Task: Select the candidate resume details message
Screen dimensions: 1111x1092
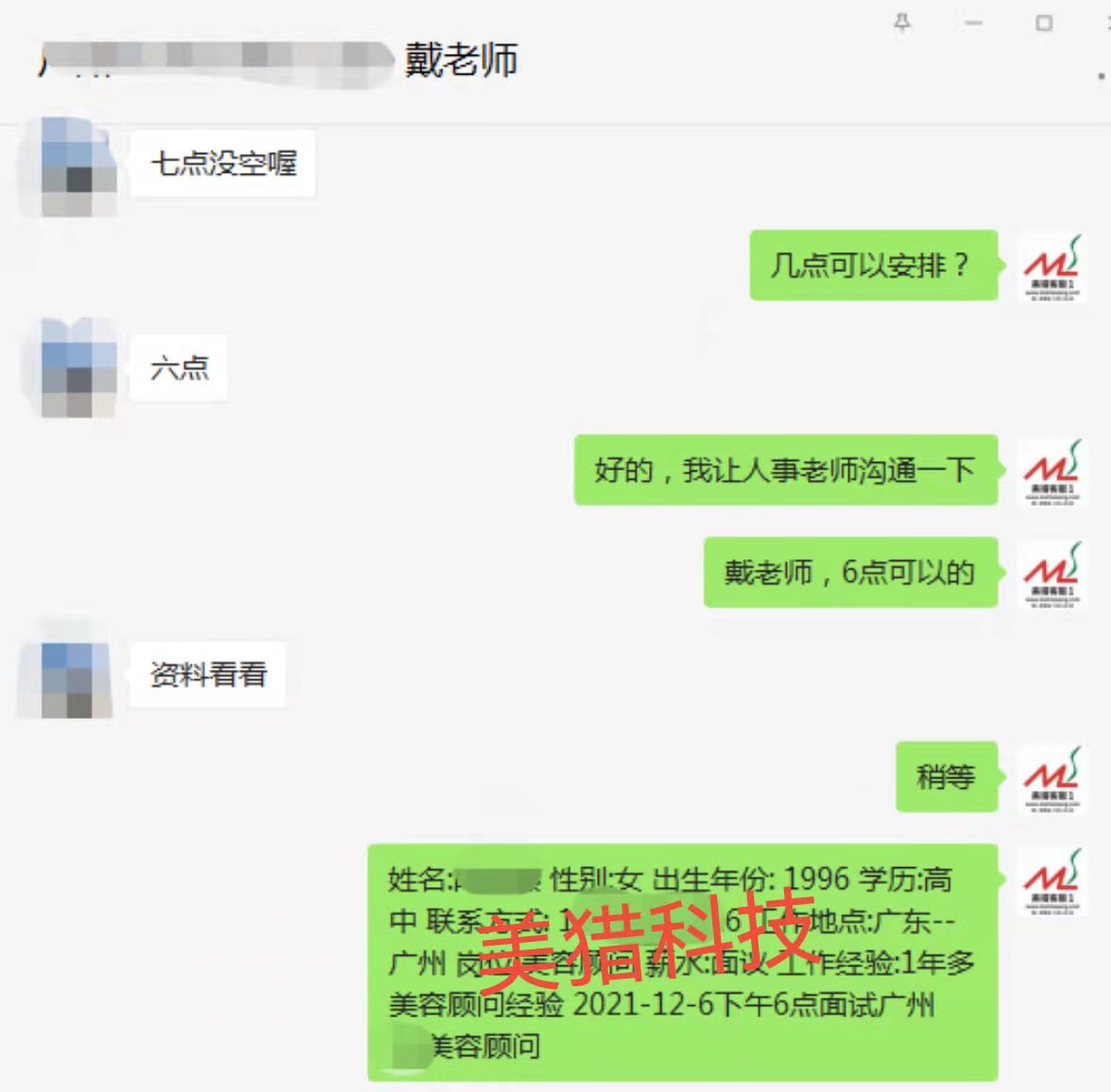Action: 683,963
